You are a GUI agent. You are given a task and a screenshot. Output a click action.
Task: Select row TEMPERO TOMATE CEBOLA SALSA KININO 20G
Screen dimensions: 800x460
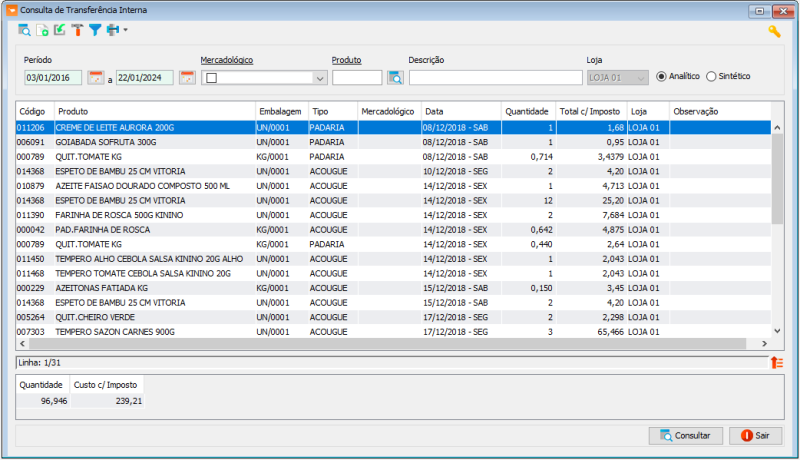tap(393, 274)
